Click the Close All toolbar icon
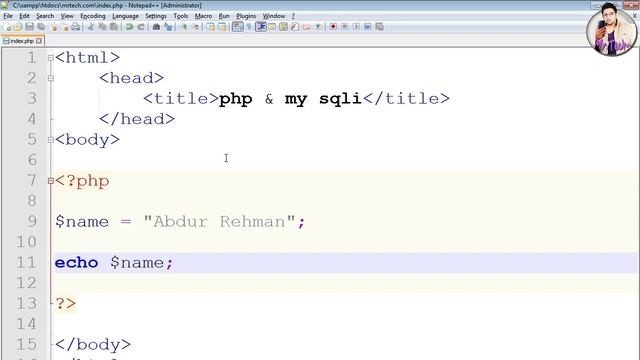640x360 pixels. [x=65, y=27]
